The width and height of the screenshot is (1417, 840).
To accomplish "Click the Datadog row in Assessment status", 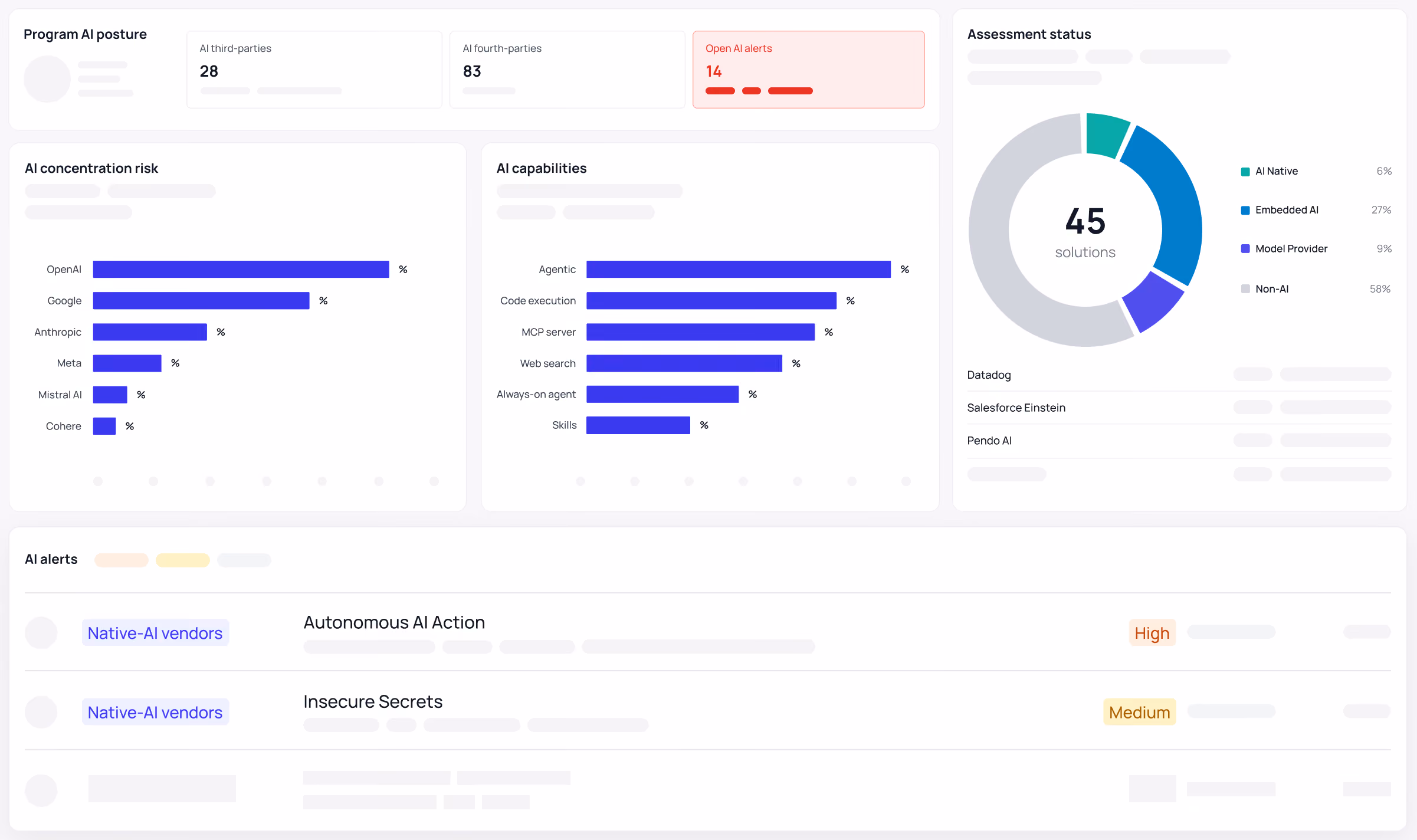I will 1179,375.
